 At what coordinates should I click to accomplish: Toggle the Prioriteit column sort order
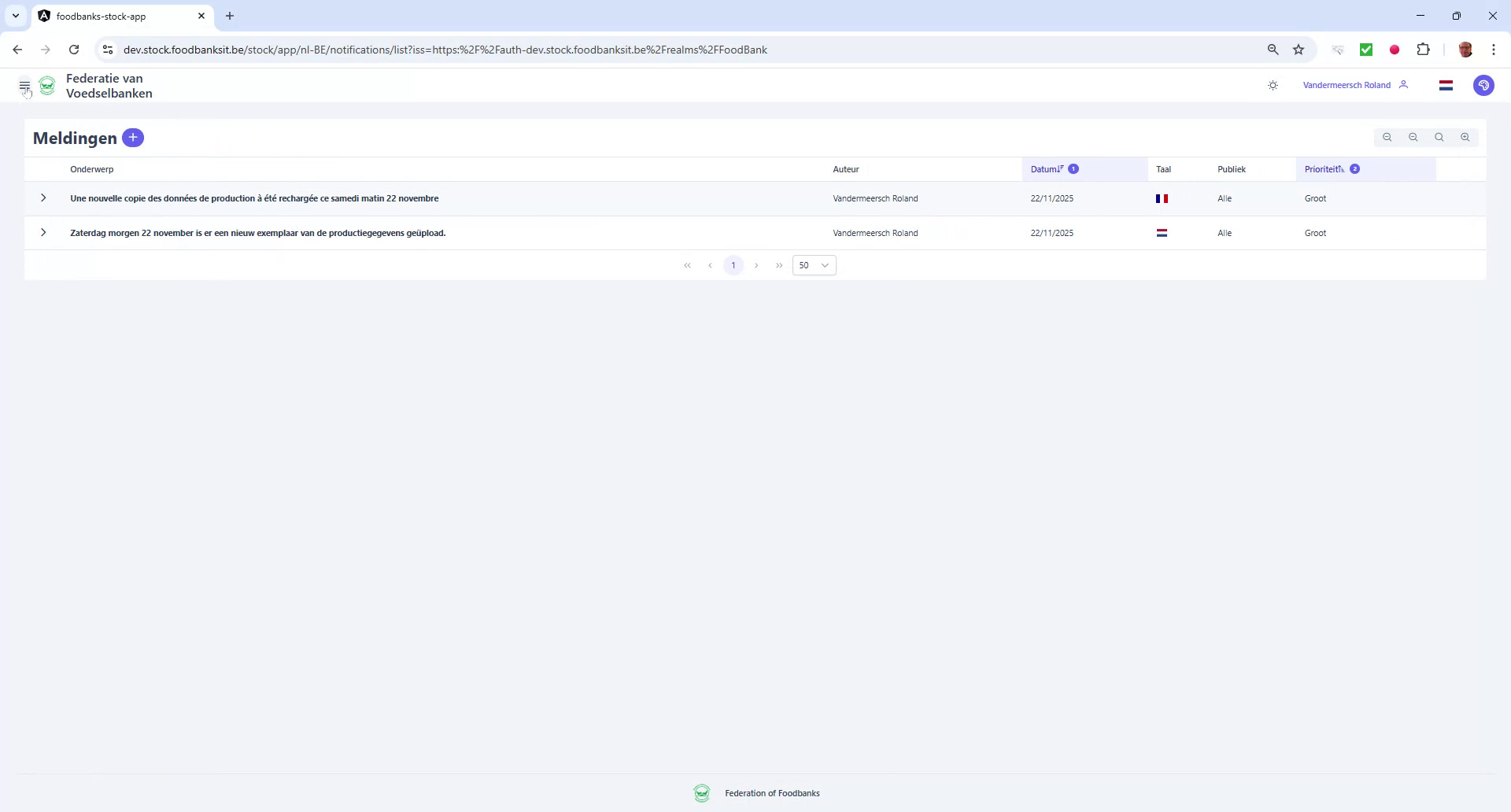coord(1323,168)
